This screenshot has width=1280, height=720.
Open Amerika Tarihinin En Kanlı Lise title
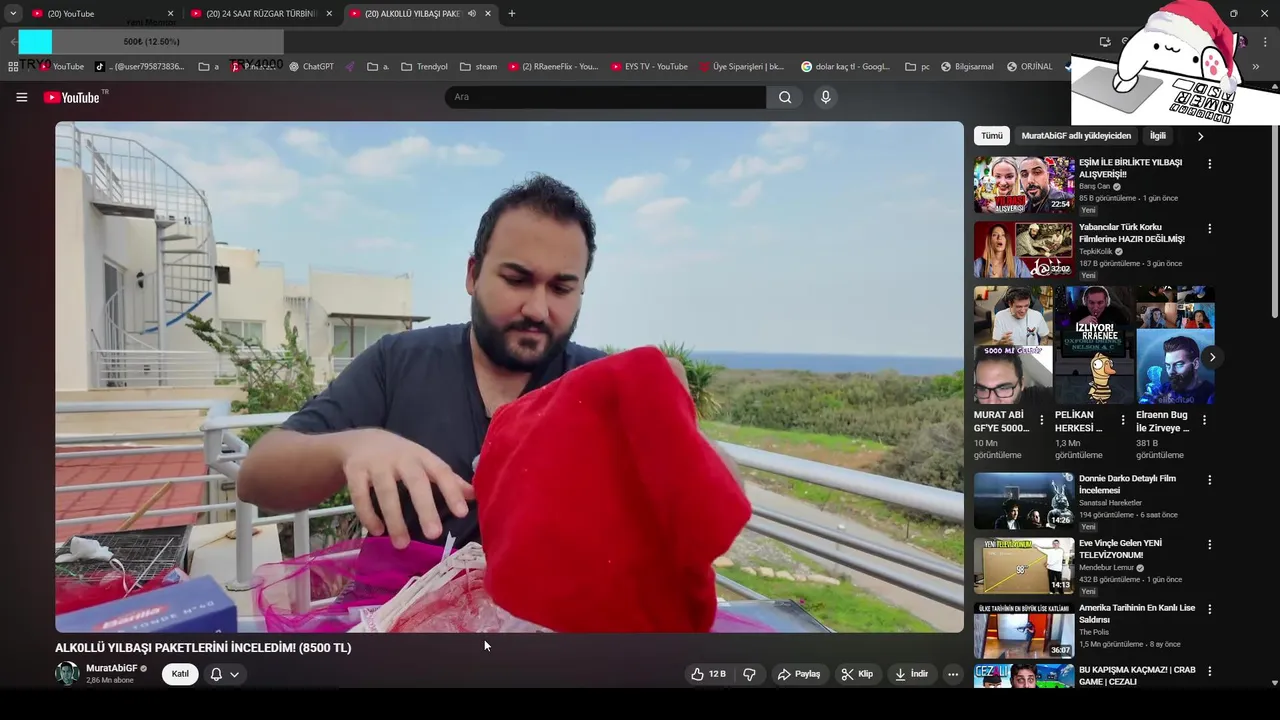tap(1137, 614)
